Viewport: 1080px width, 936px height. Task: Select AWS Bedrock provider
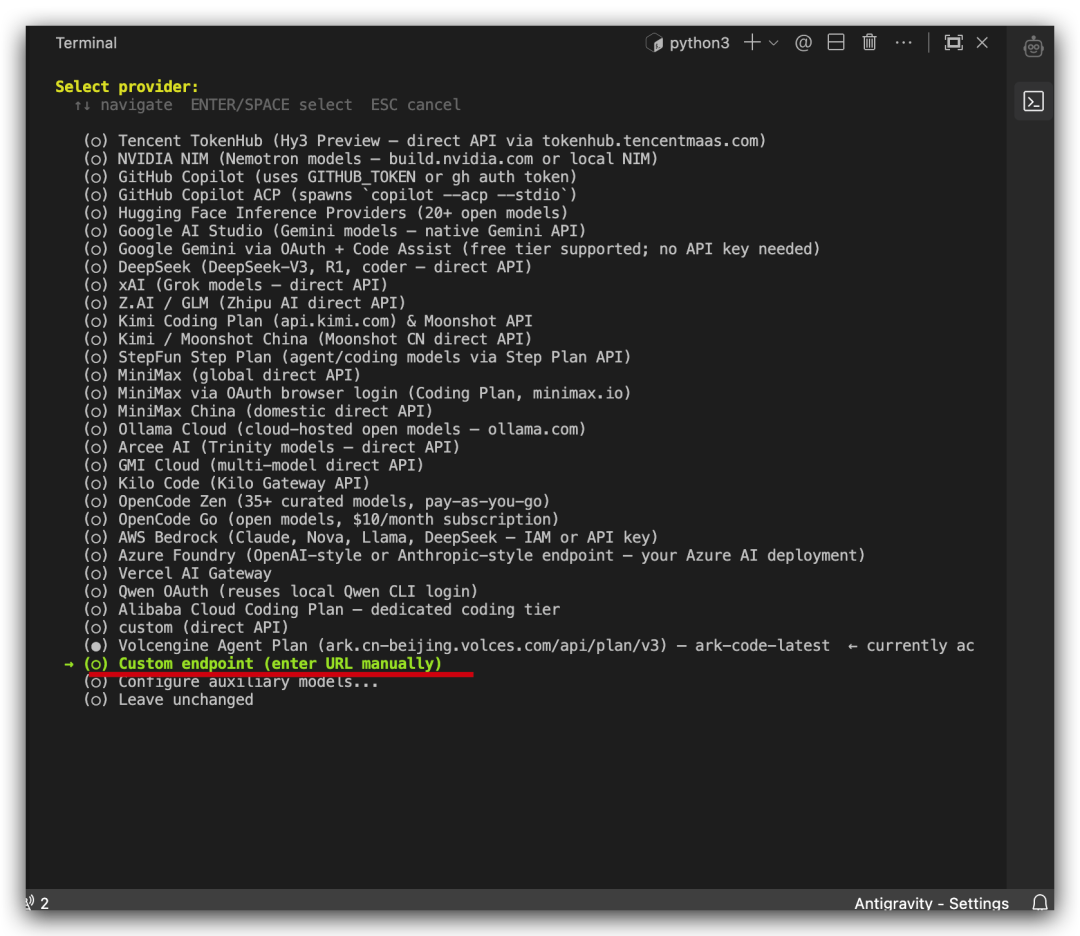[371, 537]
